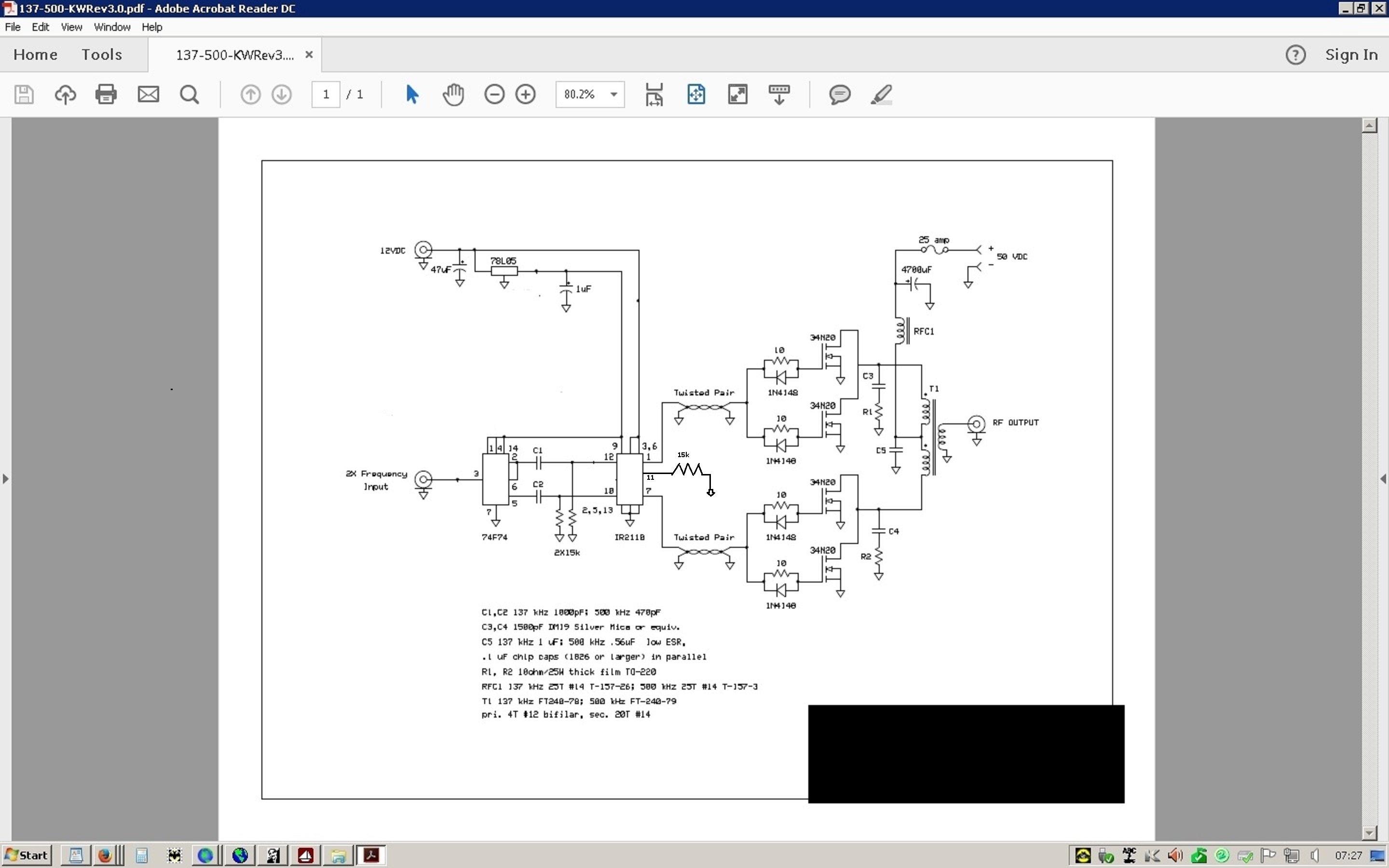
Task: Click Sign In link
Action: pos(1351,54)
